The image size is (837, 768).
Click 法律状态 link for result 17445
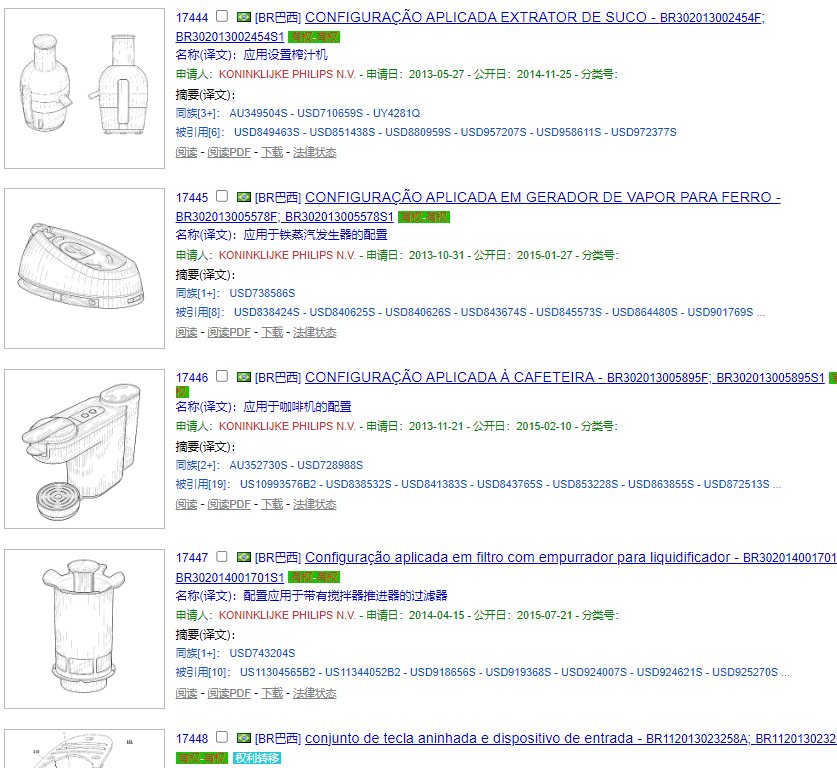[314, 332]
